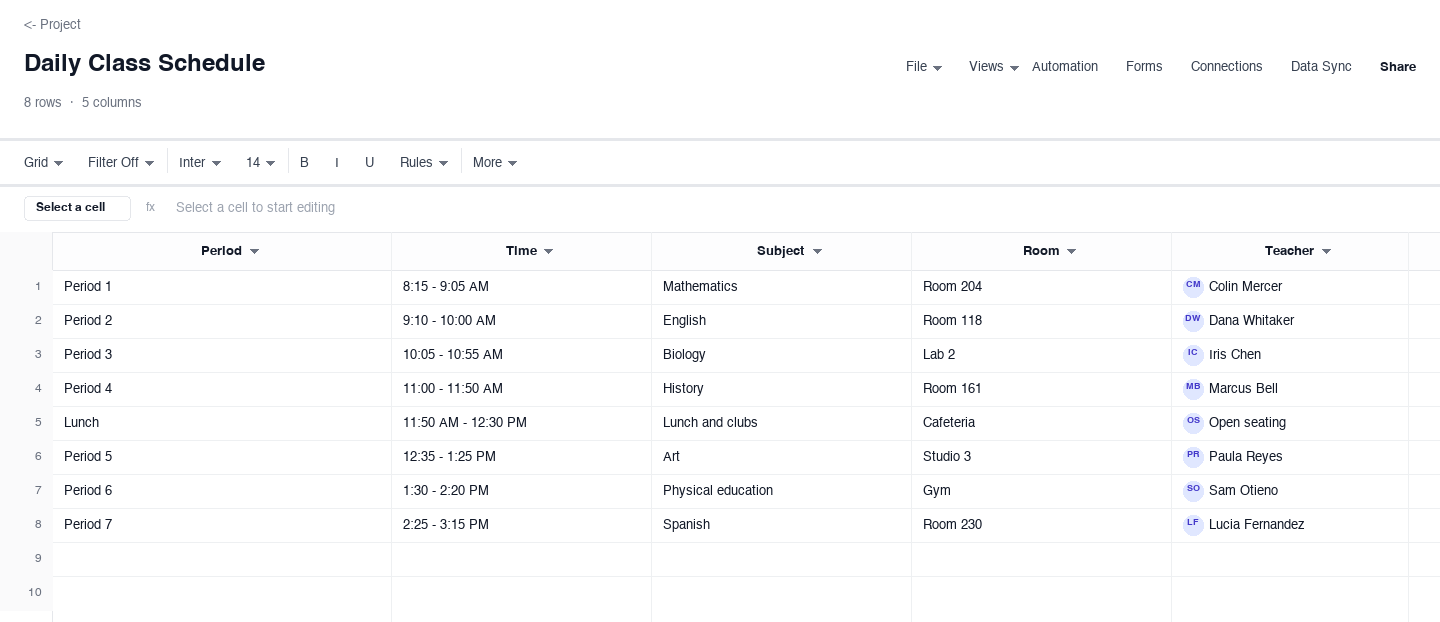Viewport: 1440px width, 622px height.
Task: Open the Forms menu item
Action: click(x=1144, y=67)
